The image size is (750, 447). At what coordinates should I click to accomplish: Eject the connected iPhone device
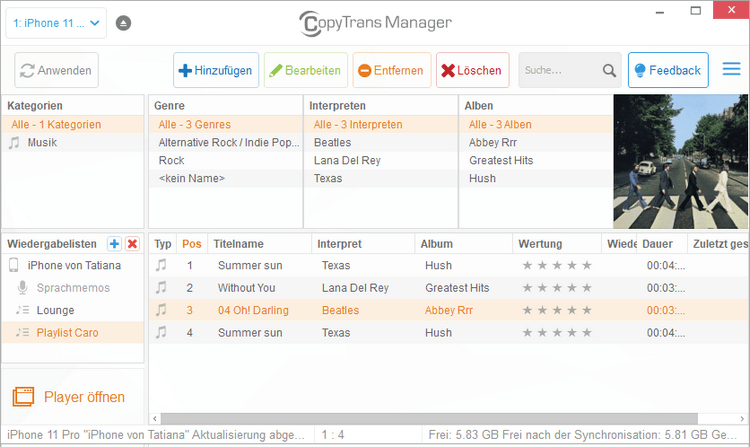tap(123, 23)
